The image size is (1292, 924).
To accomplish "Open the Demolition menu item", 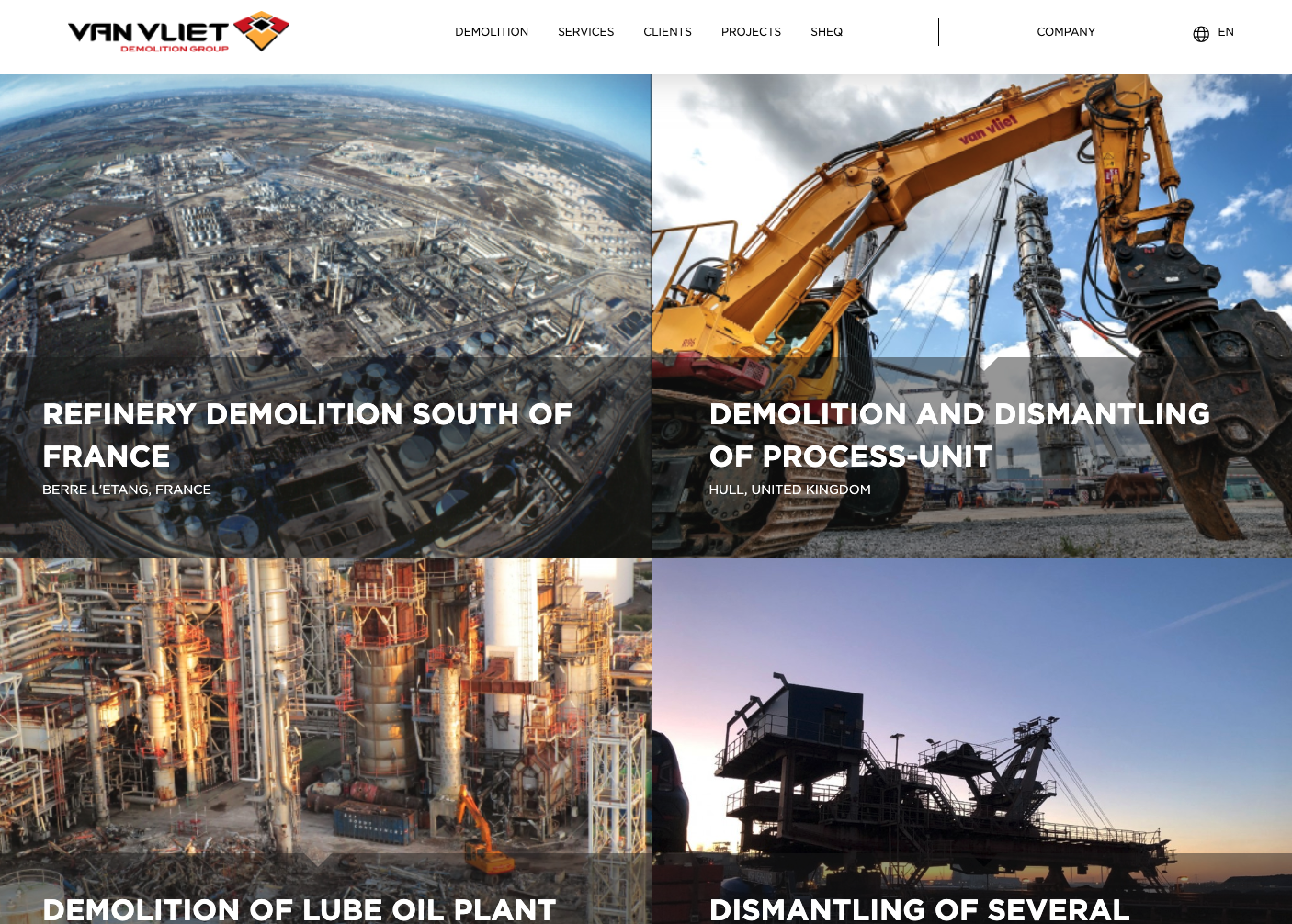I will click(x=492, y=32).
